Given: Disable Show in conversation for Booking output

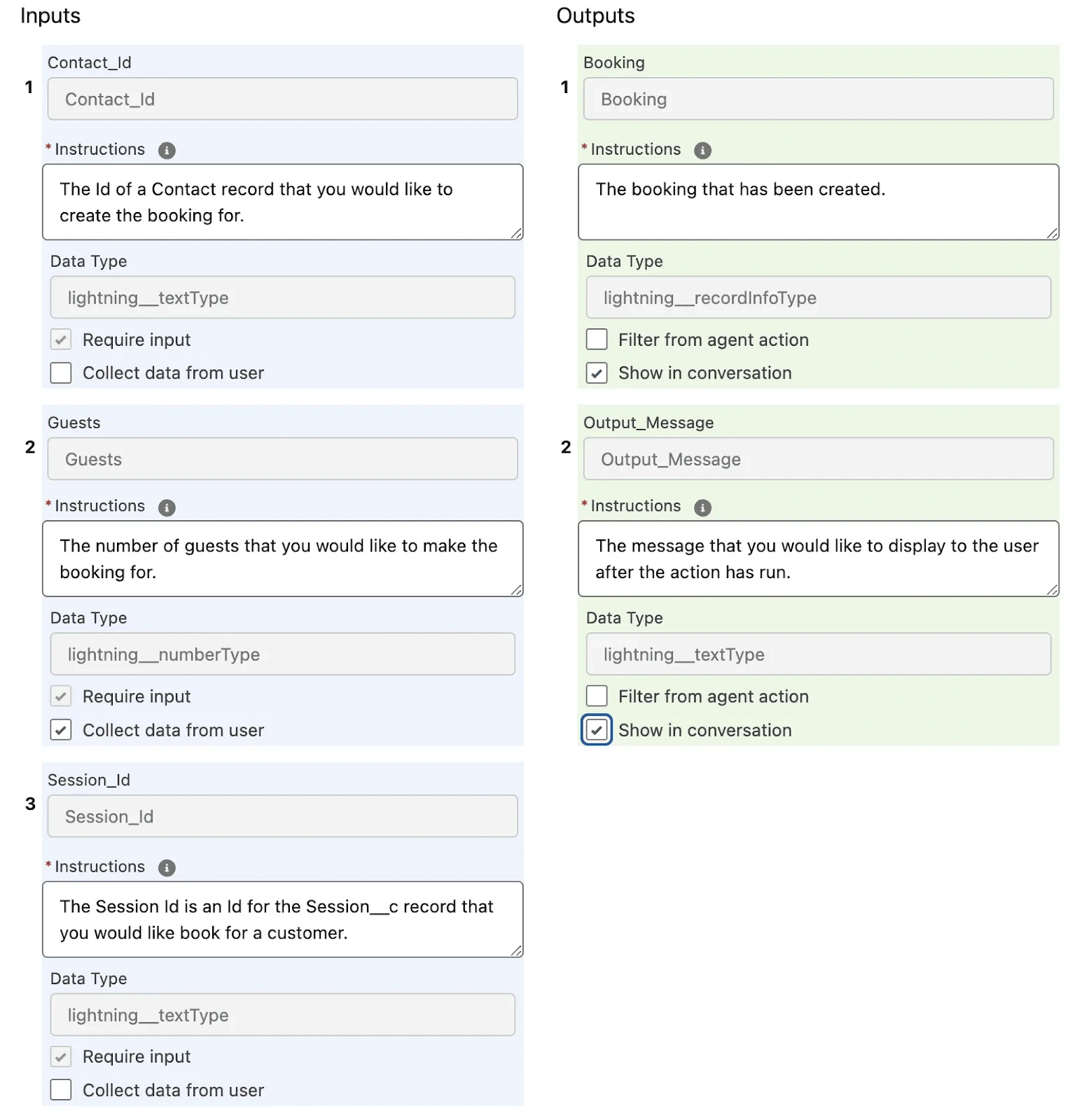Looking at the screenshot, I should [596, 372].
